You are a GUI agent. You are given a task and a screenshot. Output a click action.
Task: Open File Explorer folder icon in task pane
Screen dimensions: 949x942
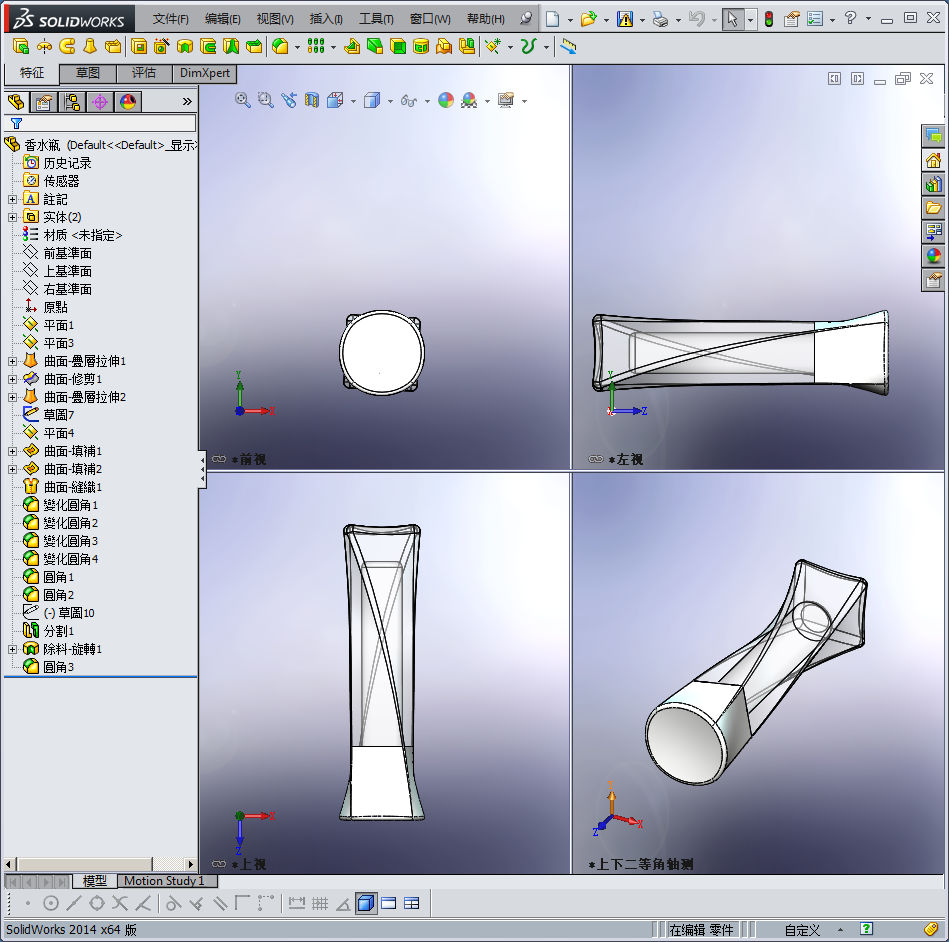pos(933,208)
